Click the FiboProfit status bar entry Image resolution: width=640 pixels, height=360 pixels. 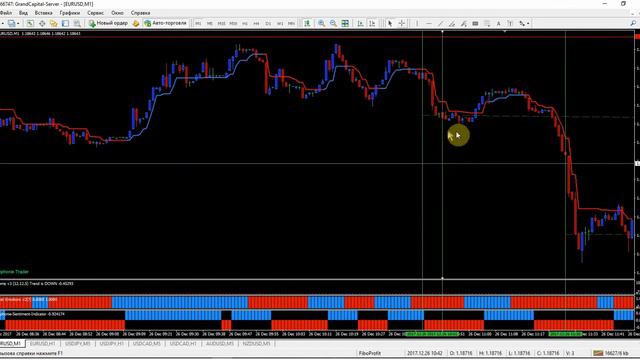coord(370,353)
